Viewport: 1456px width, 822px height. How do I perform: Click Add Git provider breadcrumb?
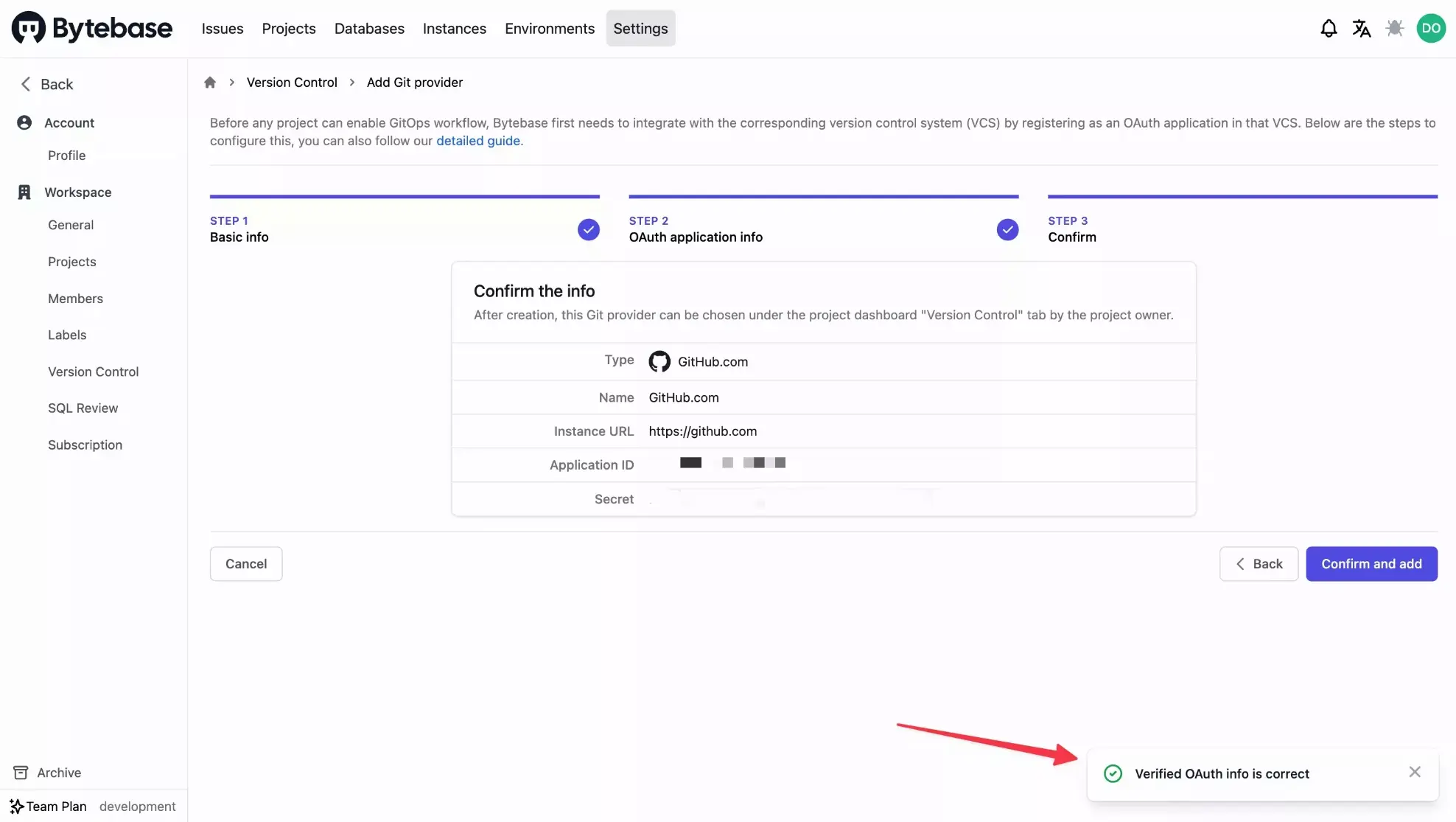pos(415,82)
